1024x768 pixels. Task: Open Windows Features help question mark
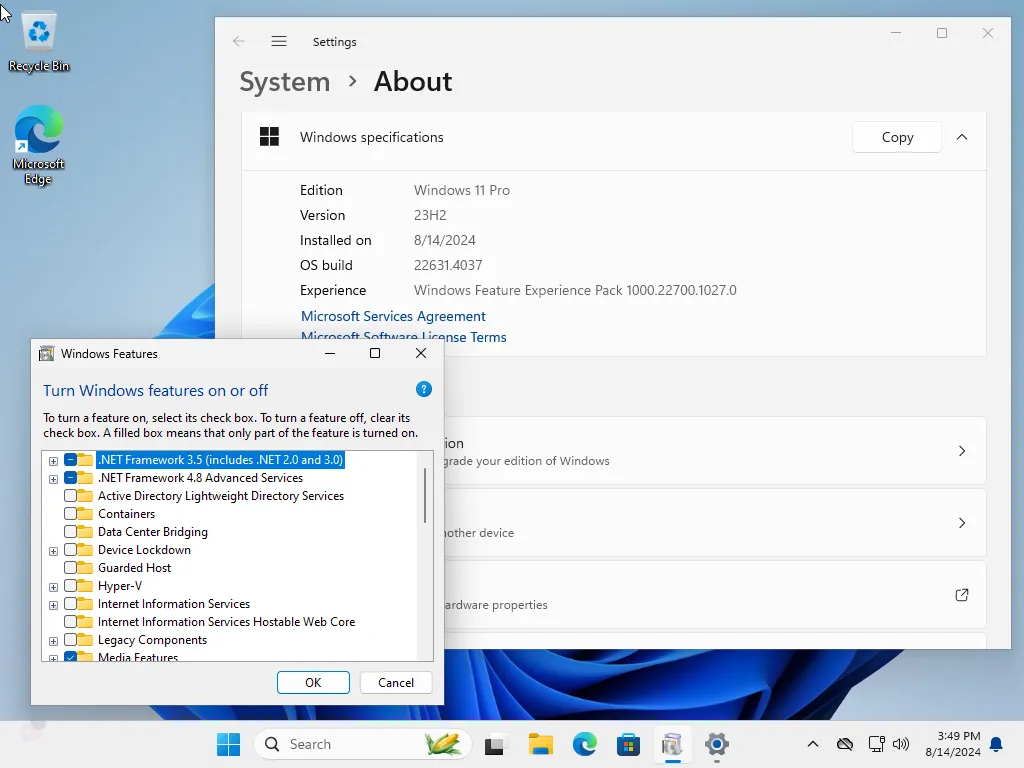(424, 390)
